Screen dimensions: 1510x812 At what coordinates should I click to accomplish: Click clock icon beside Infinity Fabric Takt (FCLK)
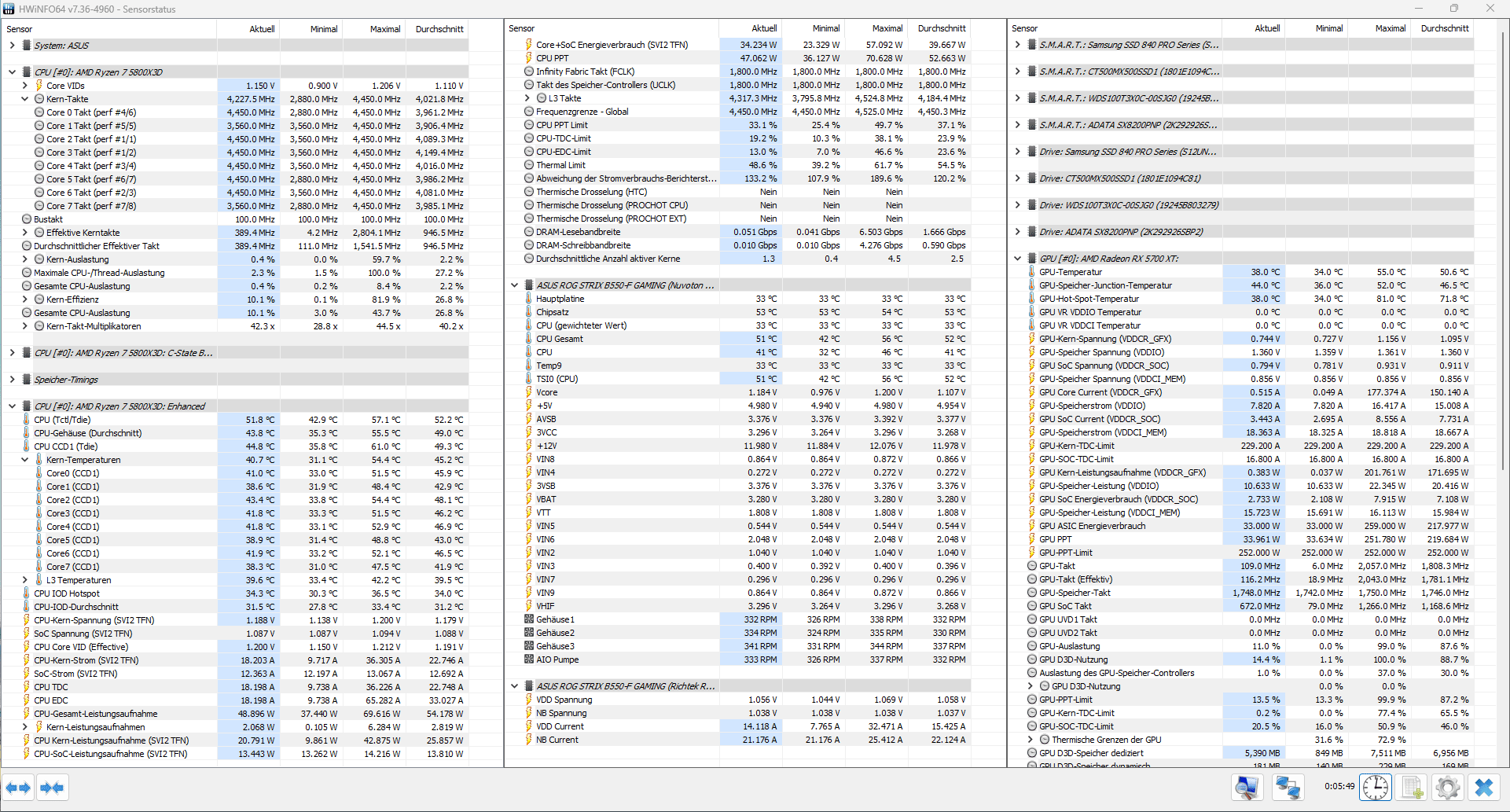[x=529, y=72]
